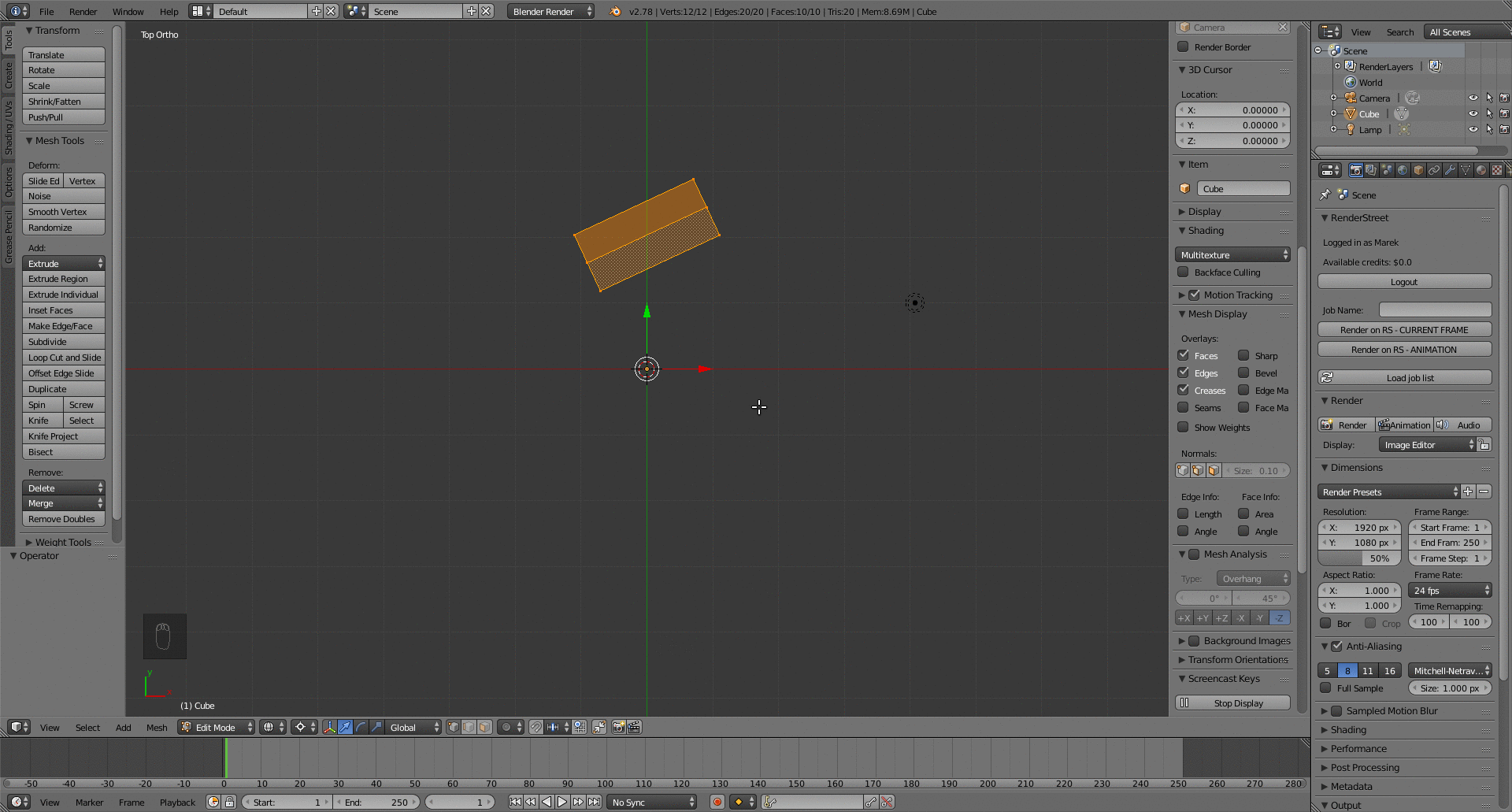1512x812 pixels.
Task: Click the Job Name input field
Action: [x=1434, y=310]
